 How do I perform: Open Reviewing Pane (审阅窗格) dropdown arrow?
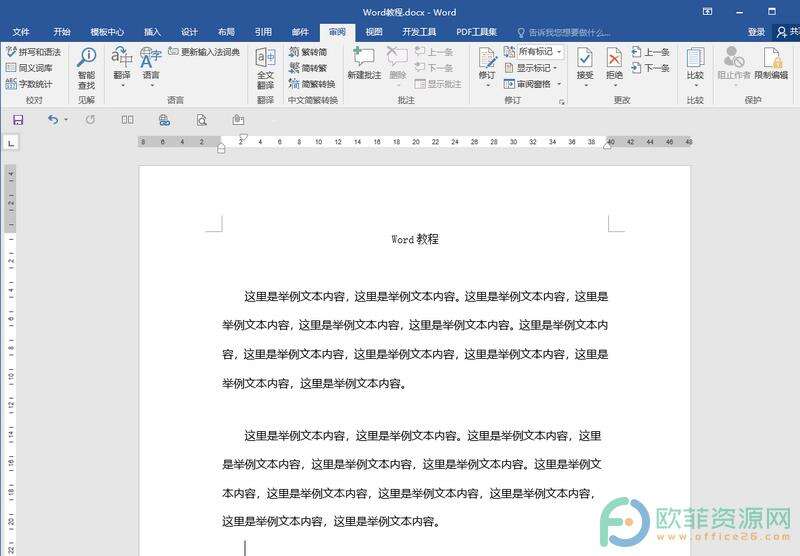(x=559, y=84)
